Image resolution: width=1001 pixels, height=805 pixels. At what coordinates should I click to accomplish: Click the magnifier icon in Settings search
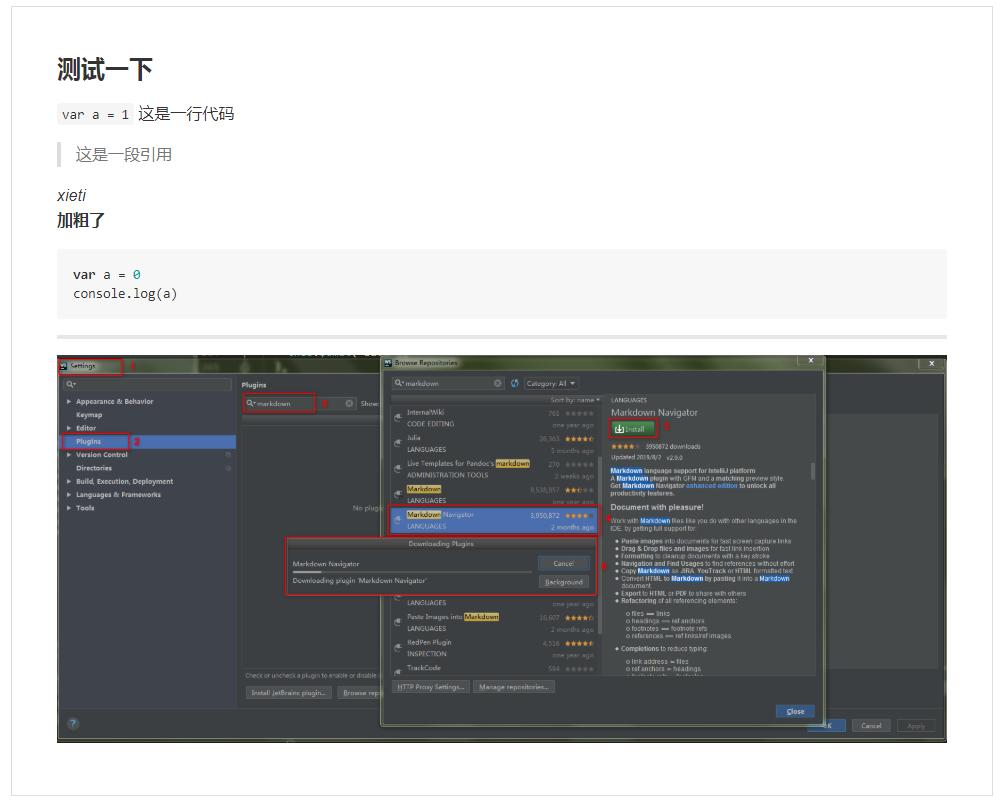(x=70, y=384)
